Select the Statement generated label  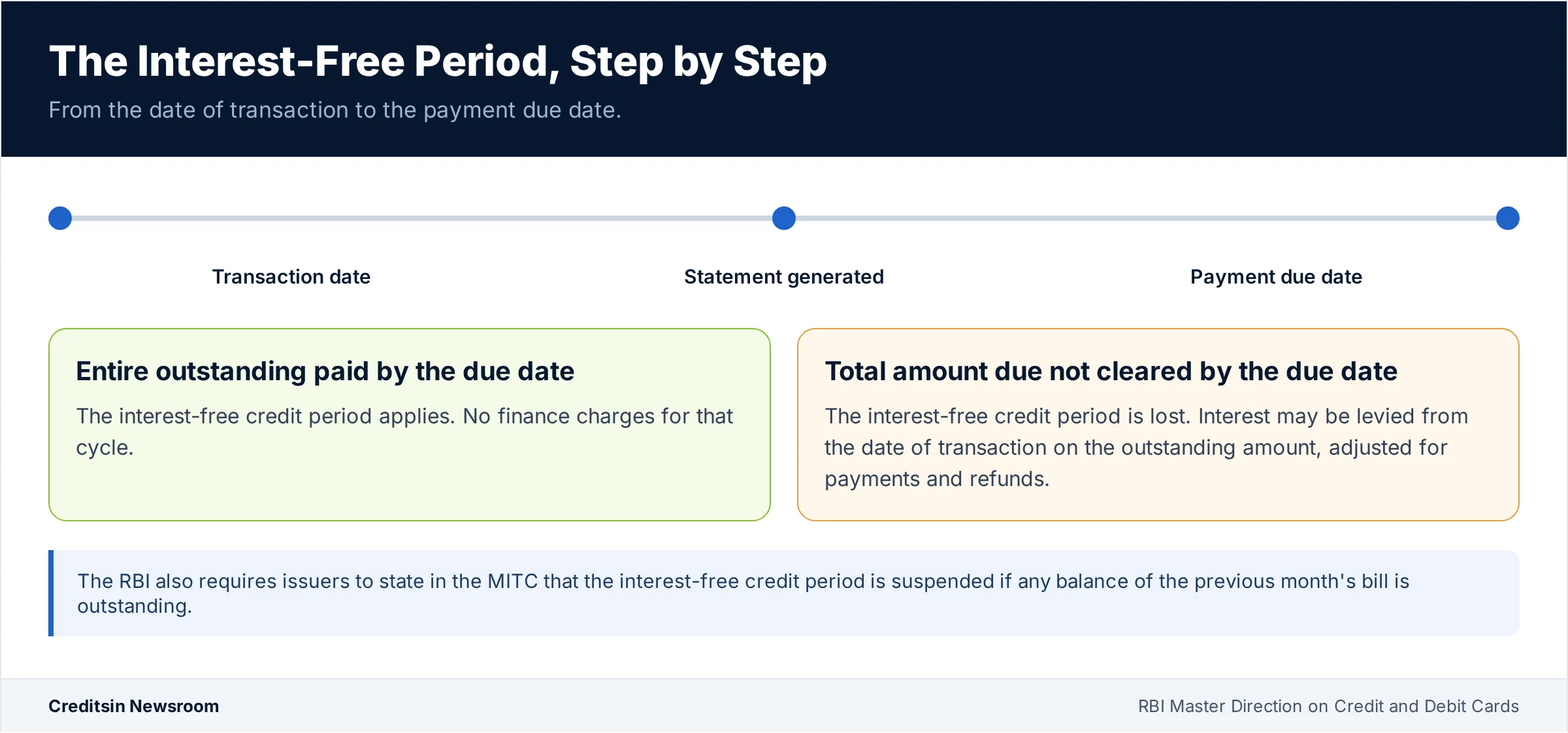pyautogui.click(x=784, y=277)
